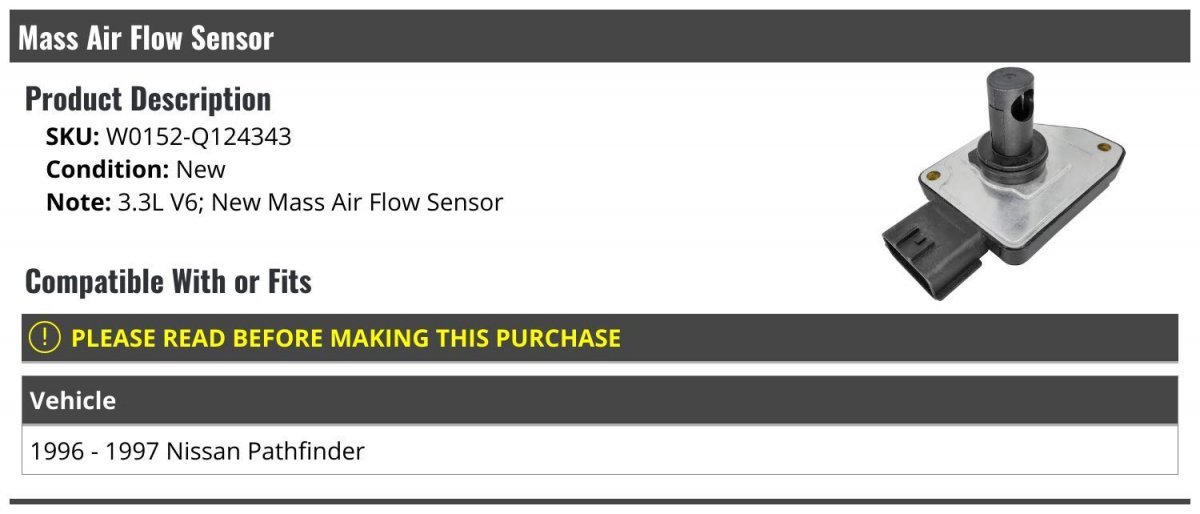Click the 'Product Description' heading

coord(148,99)
